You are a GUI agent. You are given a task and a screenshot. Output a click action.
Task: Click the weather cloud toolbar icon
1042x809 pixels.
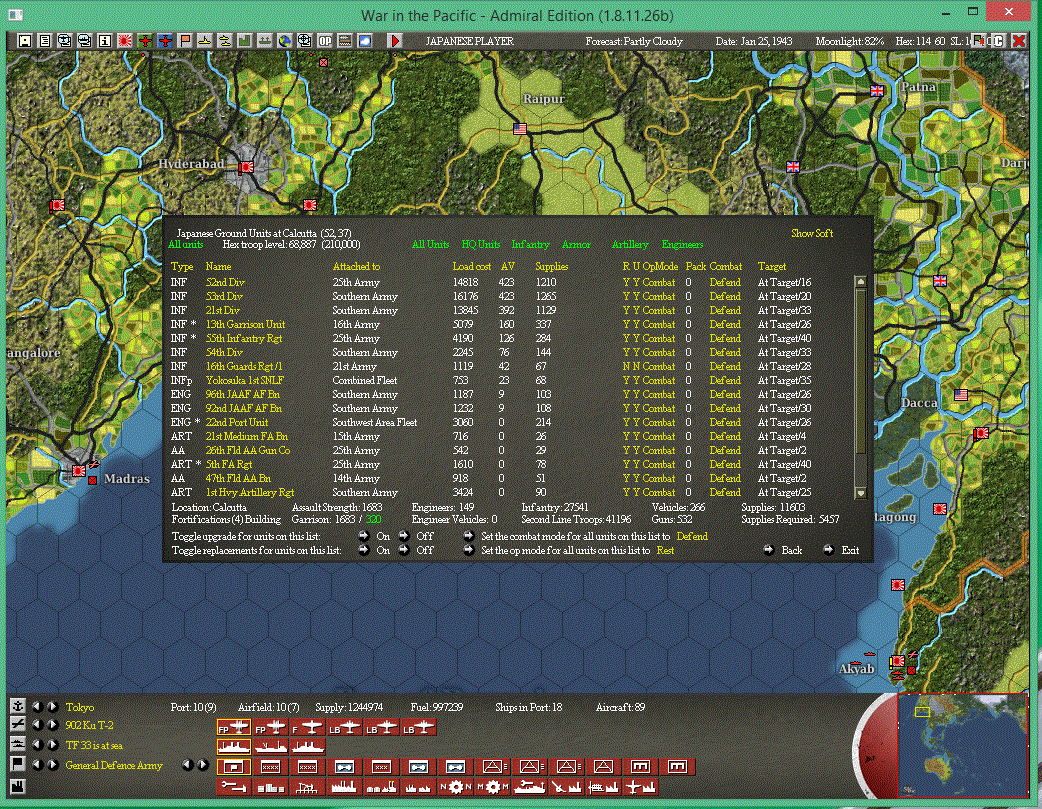click(x=365, y=41)
